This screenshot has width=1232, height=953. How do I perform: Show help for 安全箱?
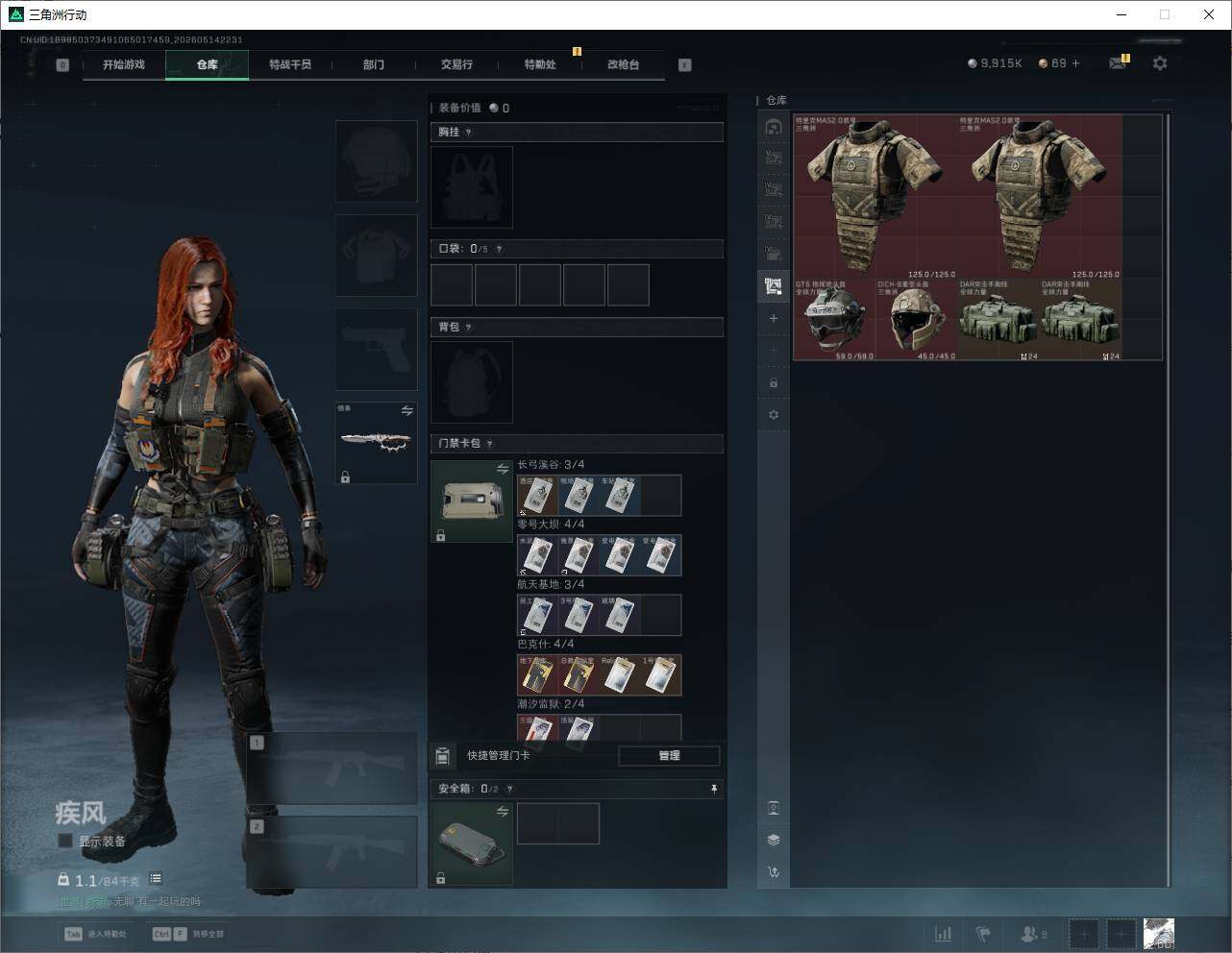pos(509,789)
